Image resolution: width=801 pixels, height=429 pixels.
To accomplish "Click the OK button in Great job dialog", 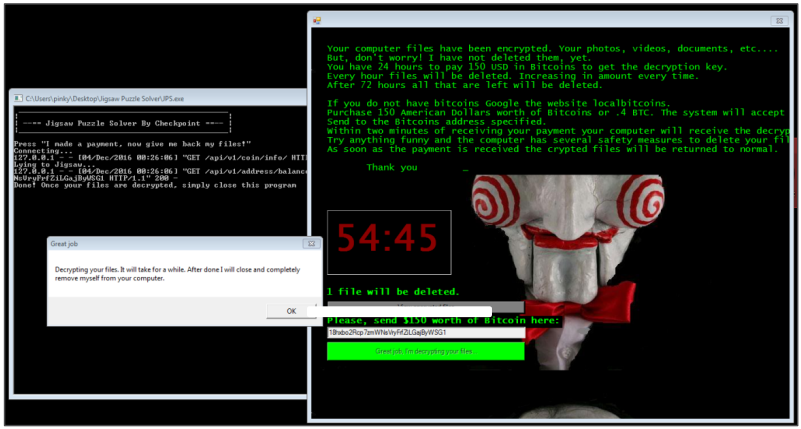I will click(291, 311).
